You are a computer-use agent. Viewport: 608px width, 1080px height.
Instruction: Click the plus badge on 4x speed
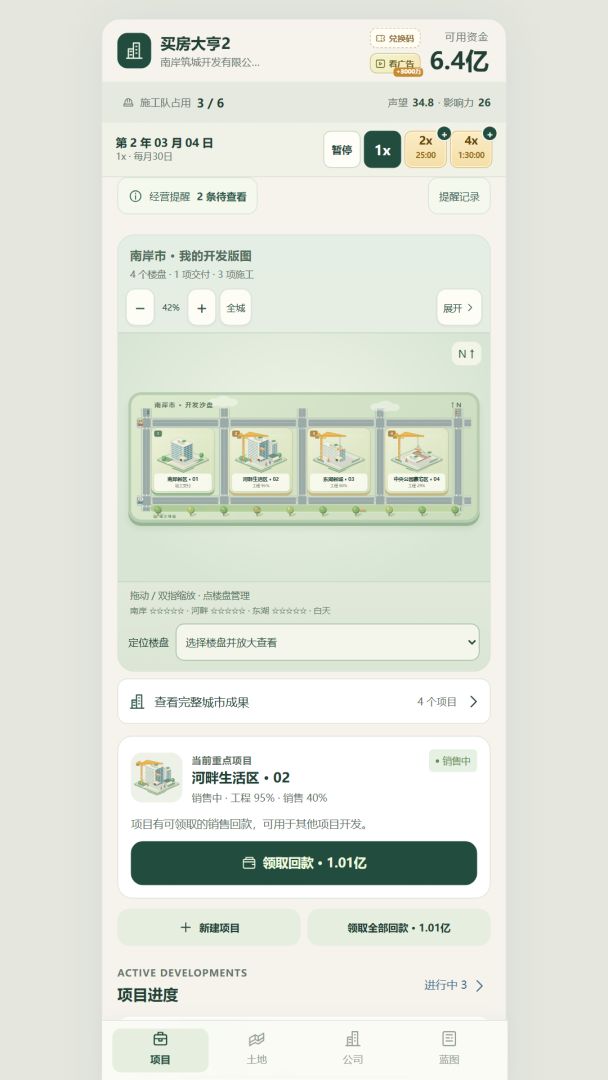click(490, 134)
